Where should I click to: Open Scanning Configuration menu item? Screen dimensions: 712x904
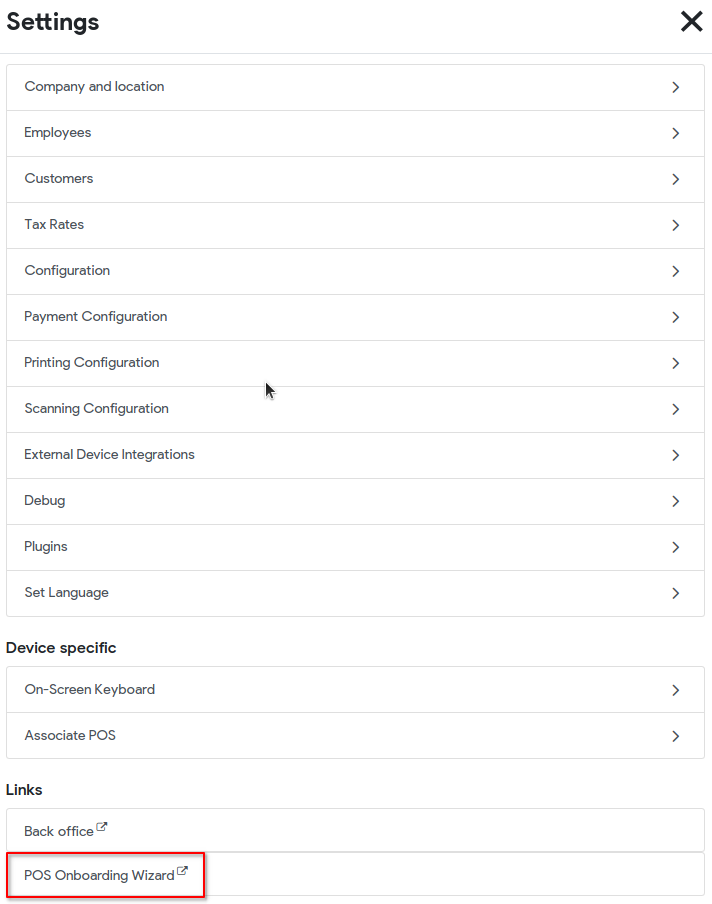pyautogui.click(x=355, y=409)
